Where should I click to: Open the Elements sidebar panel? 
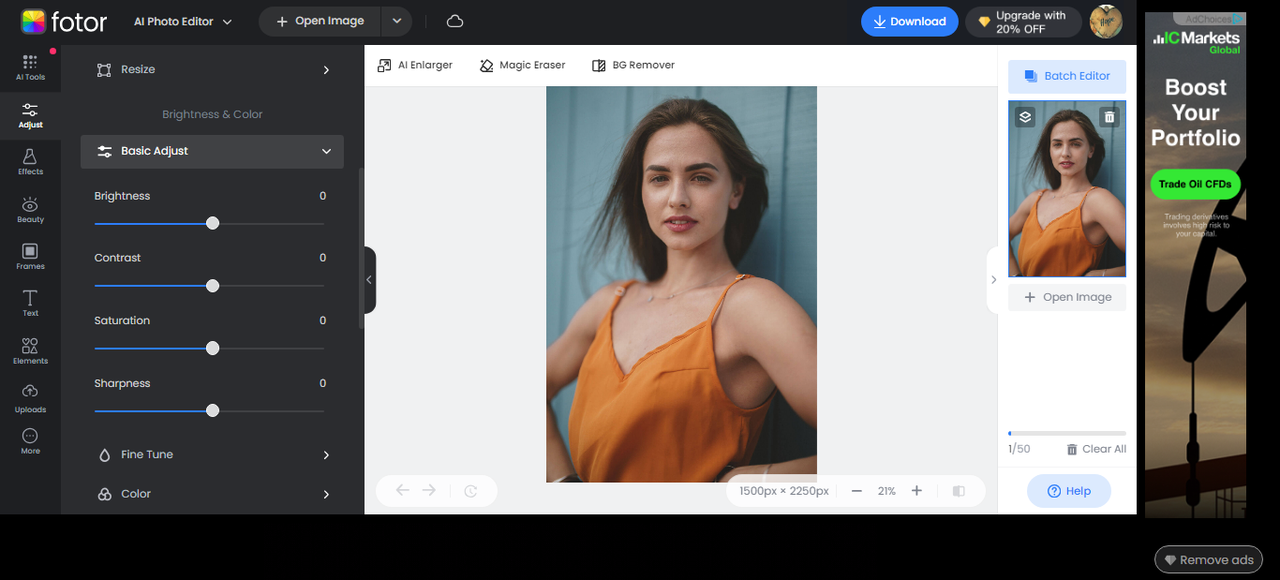[x=30, y=351]
